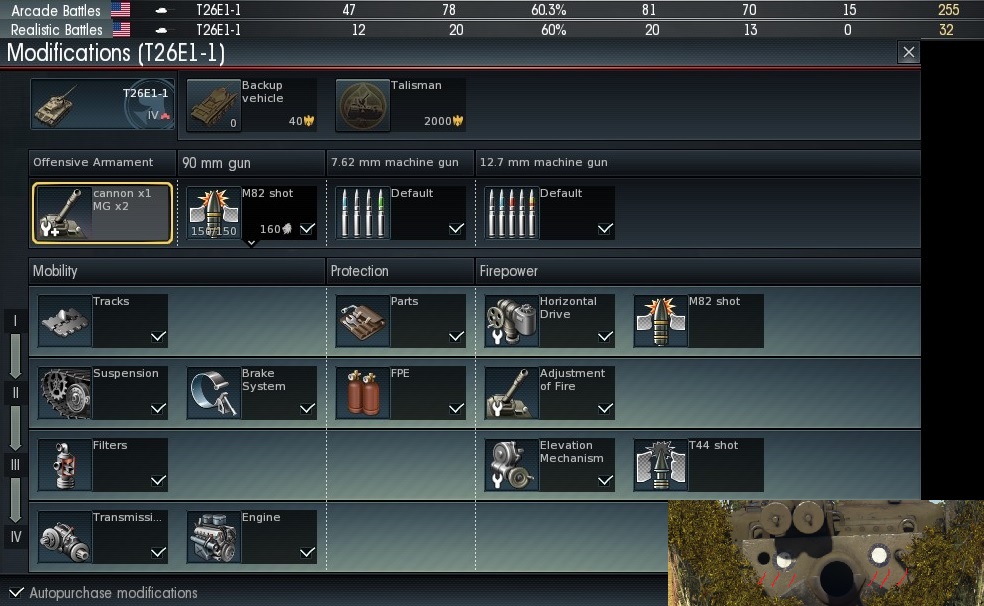The width and height of the screenshot is (984, 606).
Task: Click the 12.7 mm machine gun header
Action: (x=698, y=162)
